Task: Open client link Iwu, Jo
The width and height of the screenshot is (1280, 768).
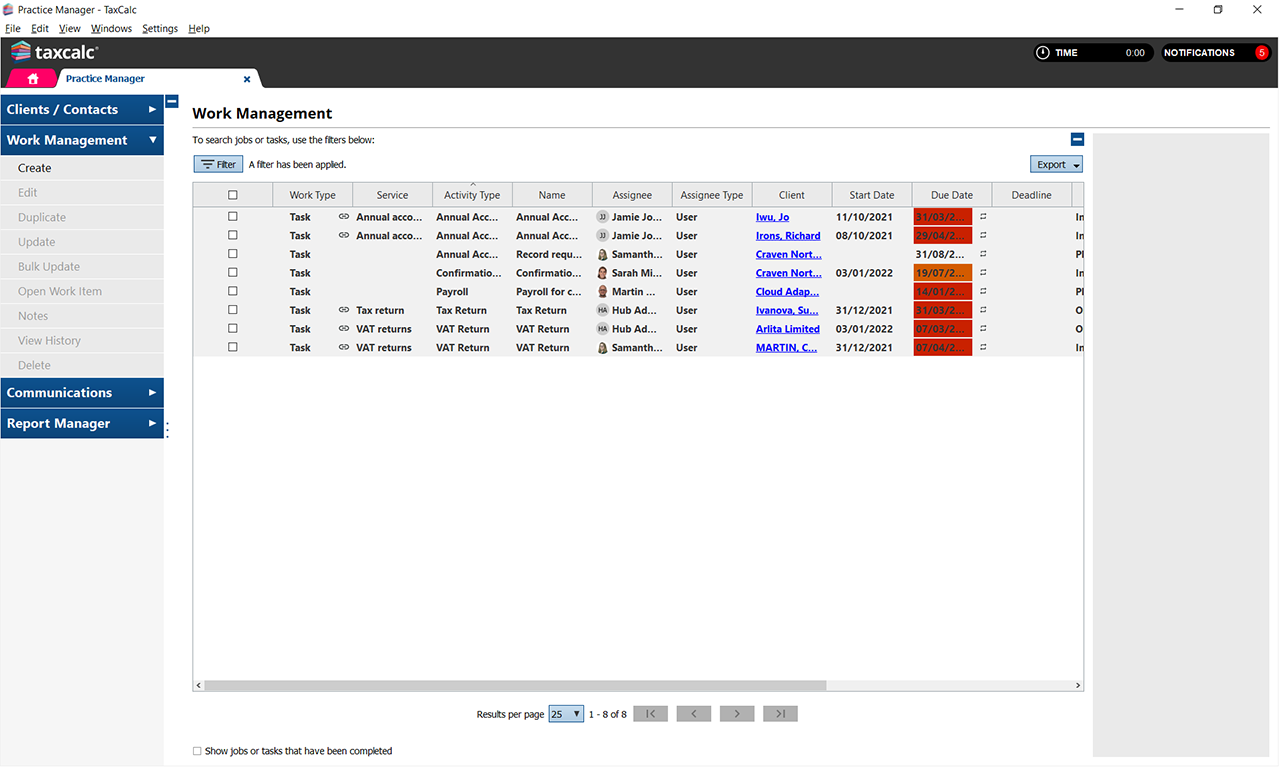Action: [772, 217]
